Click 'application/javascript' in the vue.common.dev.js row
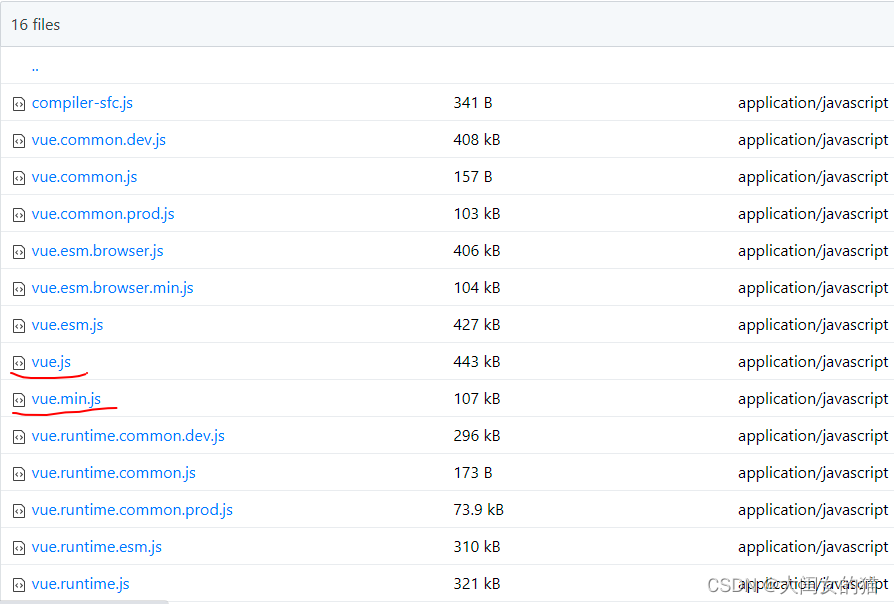This screenshot has width=894, height=604. pos(813,140)
